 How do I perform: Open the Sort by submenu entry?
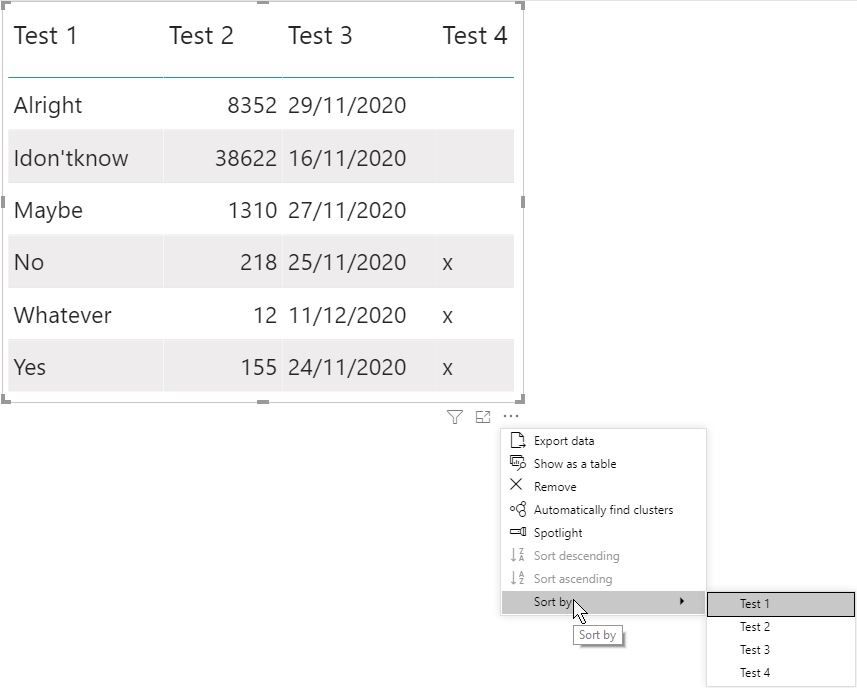tap(603, 602)
